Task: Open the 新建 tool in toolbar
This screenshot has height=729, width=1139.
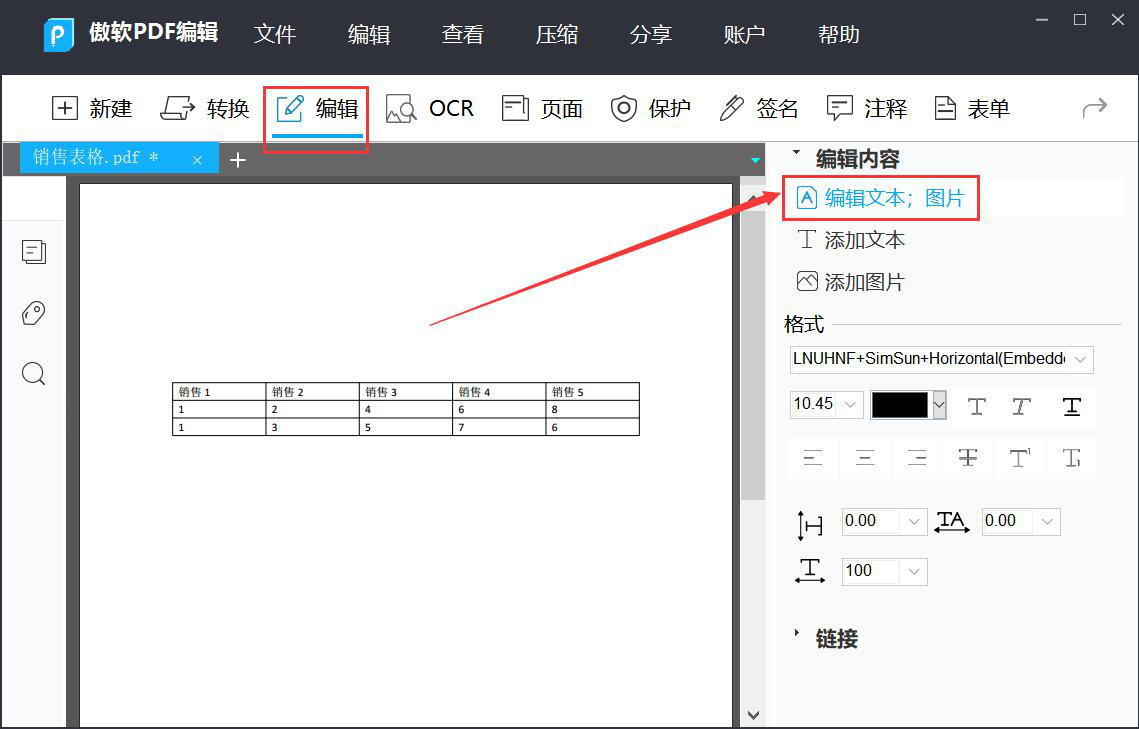Action: coord(92,109)
